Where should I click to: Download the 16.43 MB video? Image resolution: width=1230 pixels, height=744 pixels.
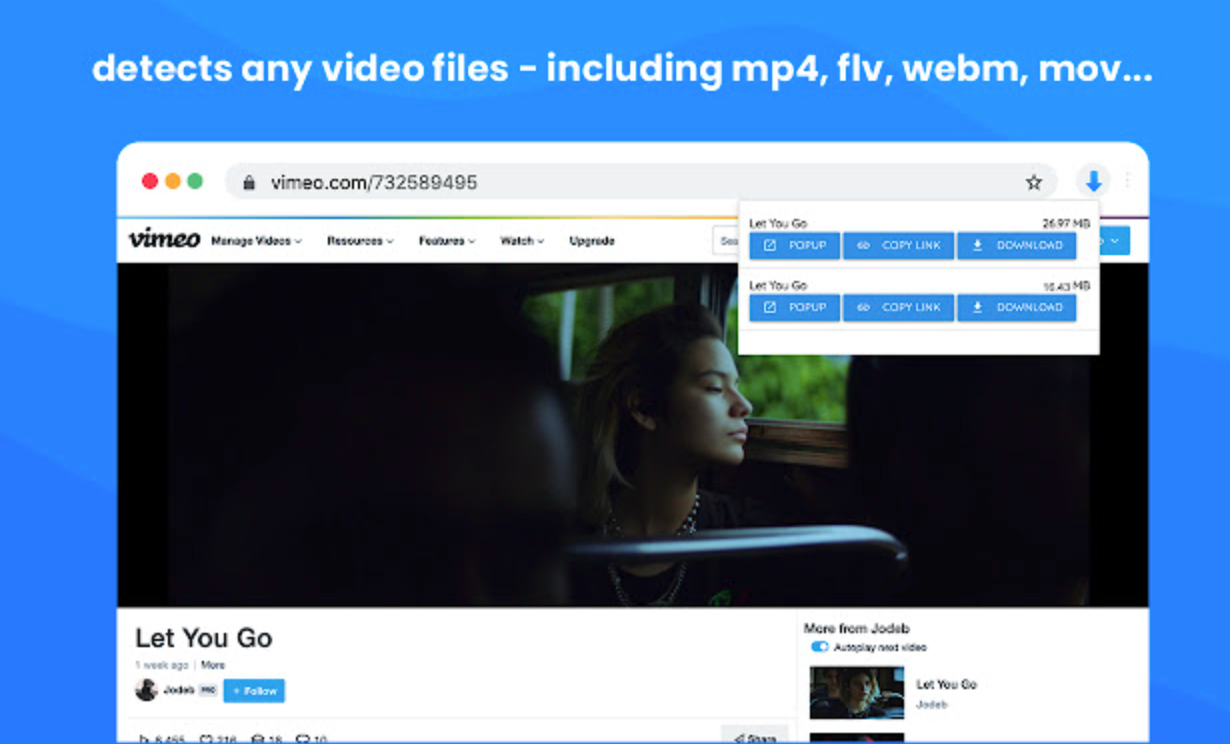click(x=1017, y=307)
